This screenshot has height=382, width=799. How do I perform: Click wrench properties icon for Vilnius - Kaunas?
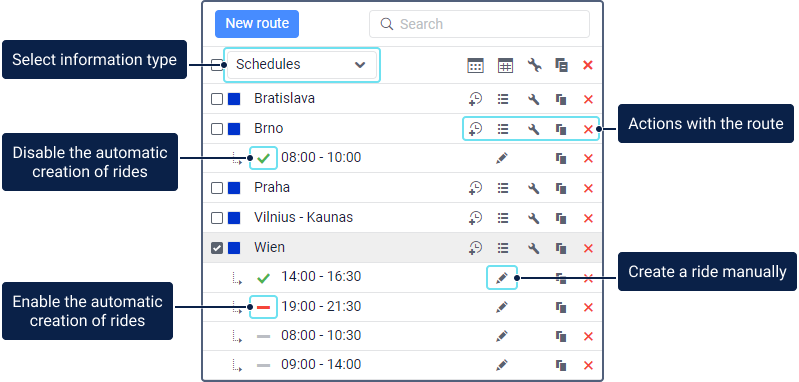[x=534, y=219]
